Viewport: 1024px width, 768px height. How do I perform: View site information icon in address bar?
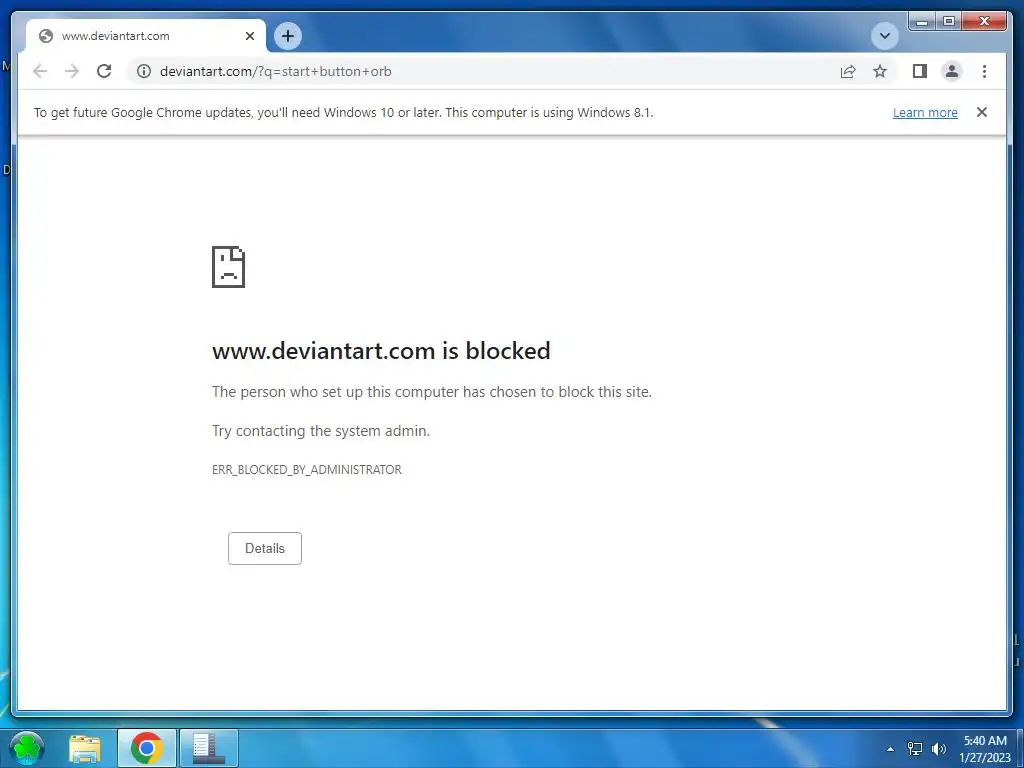click(x=144, y=71)
